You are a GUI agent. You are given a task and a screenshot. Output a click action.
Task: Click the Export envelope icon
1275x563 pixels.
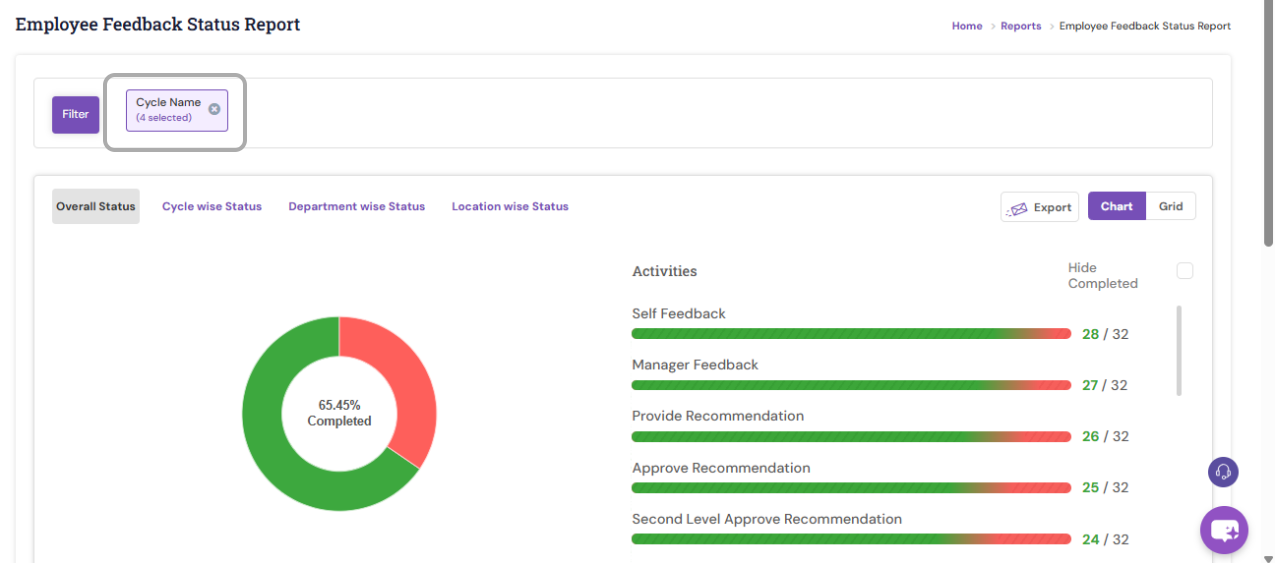point(1019,208)
